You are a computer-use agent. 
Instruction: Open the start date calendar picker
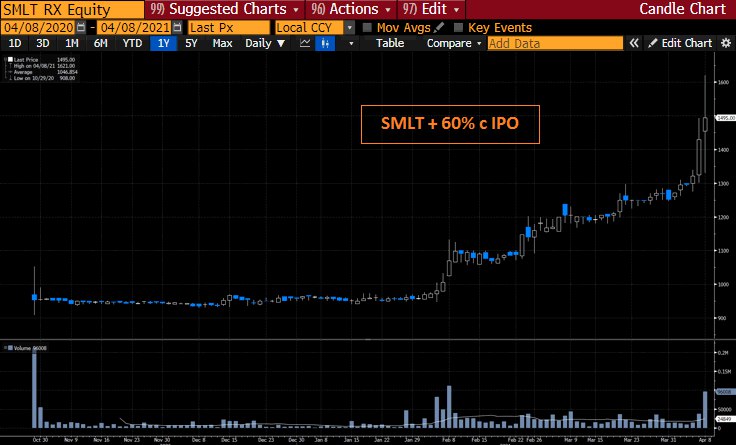click(81, 28)
